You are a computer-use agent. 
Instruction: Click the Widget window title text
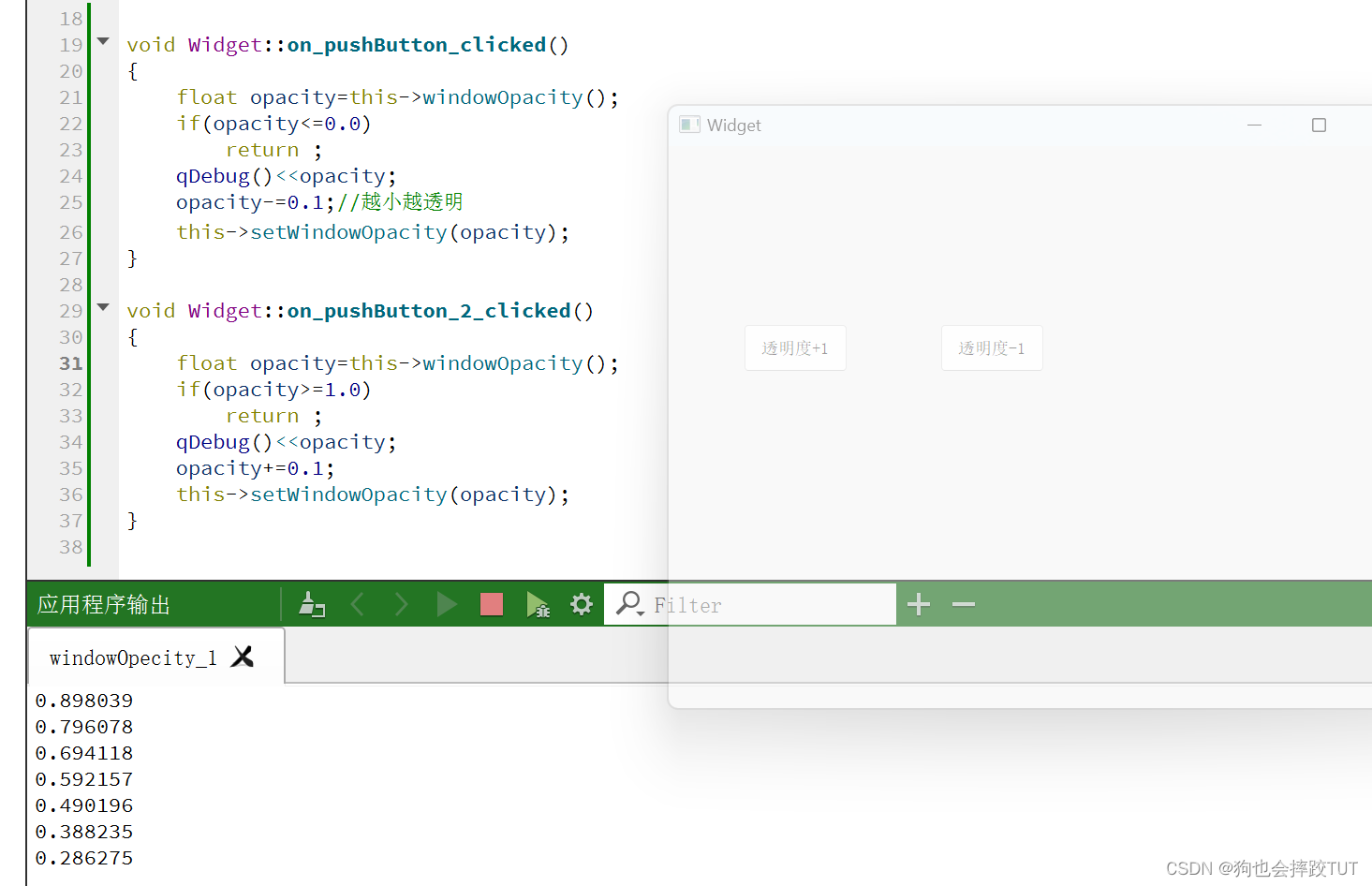pyautogui.click(x=734, y=126)
